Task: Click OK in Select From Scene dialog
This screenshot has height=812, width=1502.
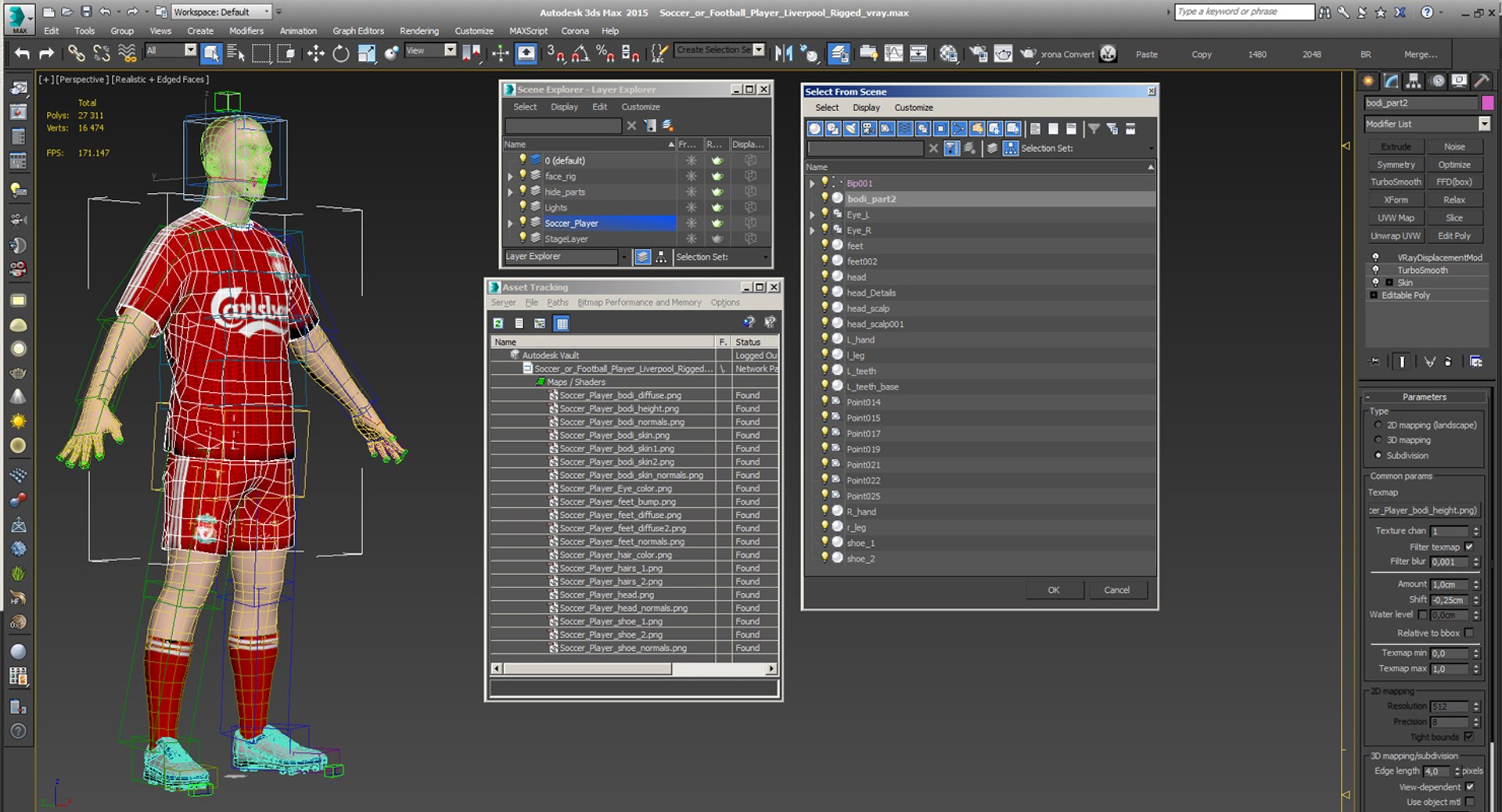Action: 1054,590
